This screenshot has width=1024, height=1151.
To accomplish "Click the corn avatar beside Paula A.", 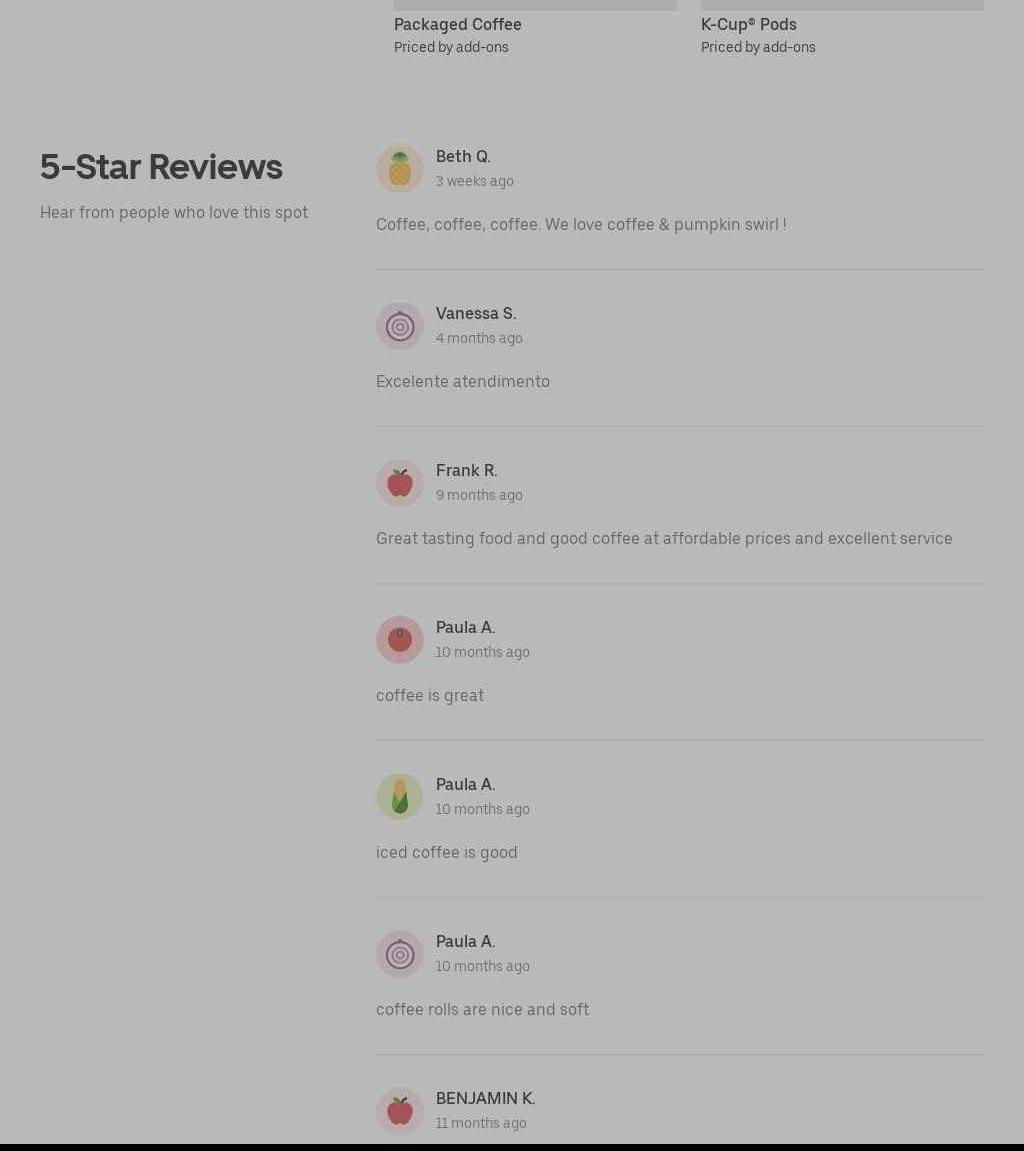I will pos(400,797).
